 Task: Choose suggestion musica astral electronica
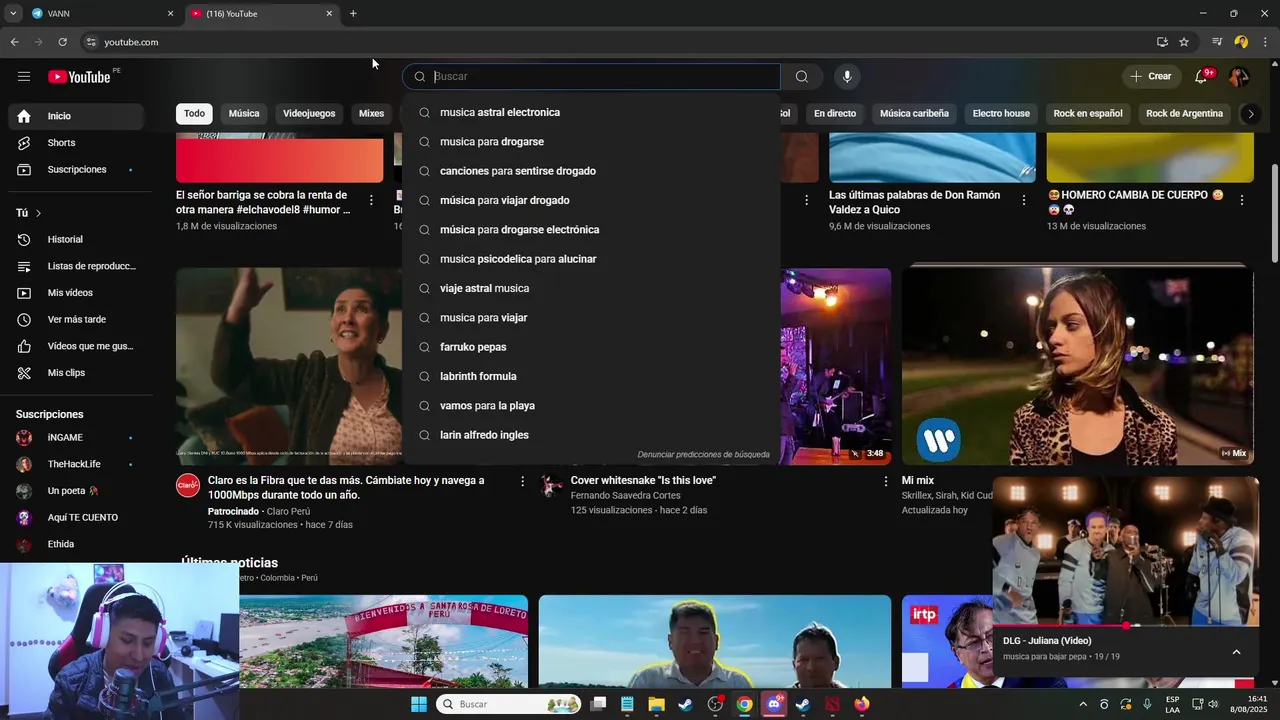(591, 113)
